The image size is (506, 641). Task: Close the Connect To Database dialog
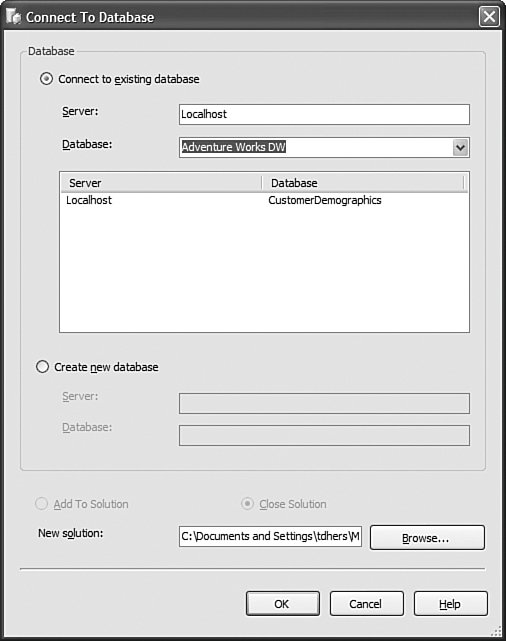click(x=489, y=17)
